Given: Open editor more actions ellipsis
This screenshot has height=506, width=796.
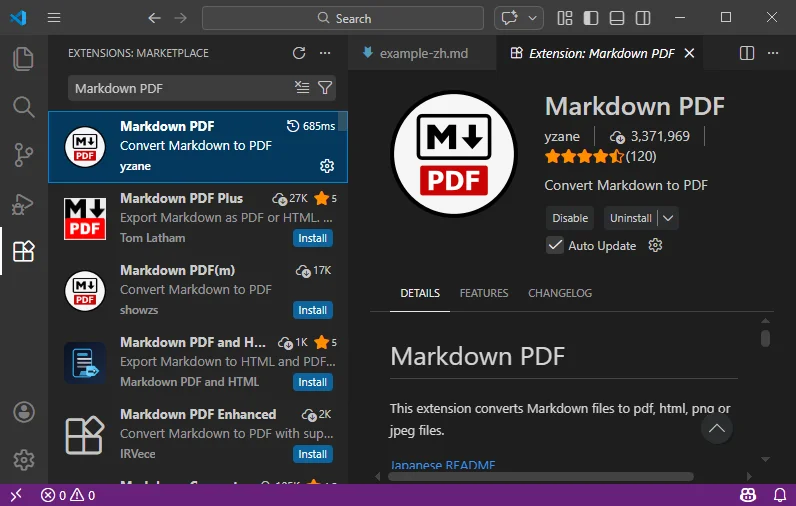Looking at the screenshot, I should click(773, 53).
